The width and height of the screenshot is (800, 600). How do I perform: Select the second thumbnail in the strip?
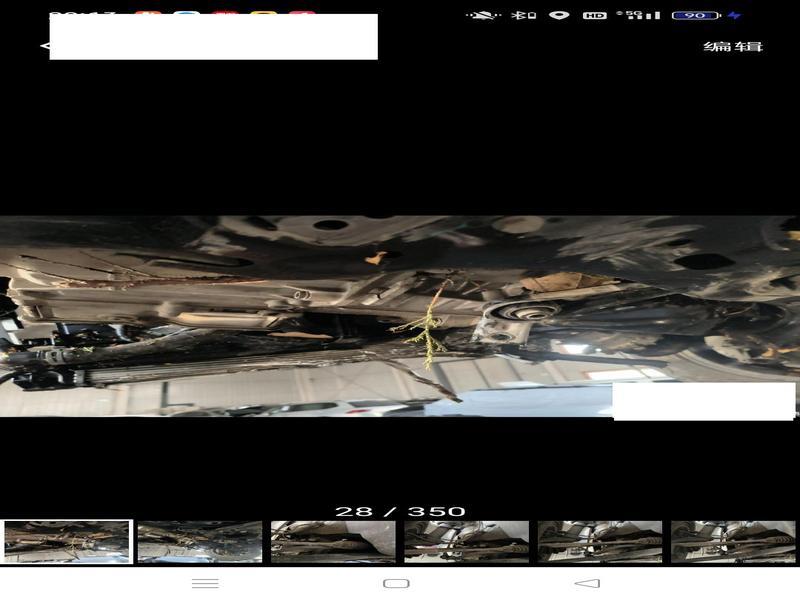coord(200,542)
